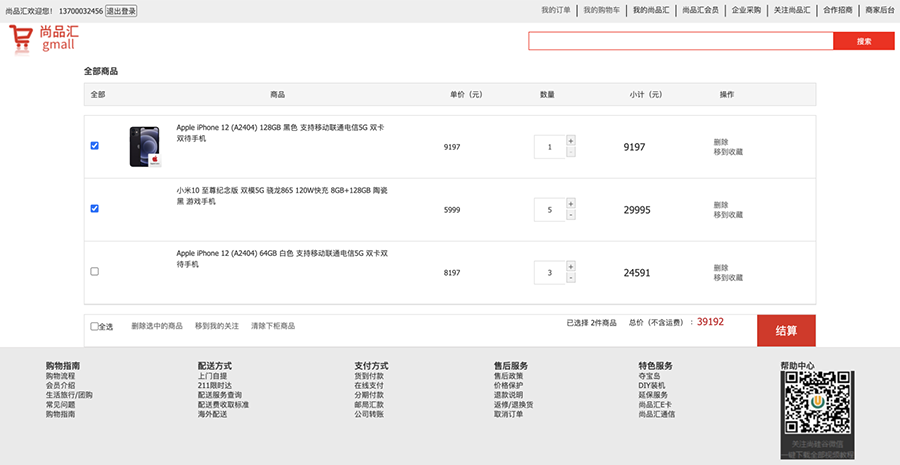Click the unit price 8197

tap(452, 273)
